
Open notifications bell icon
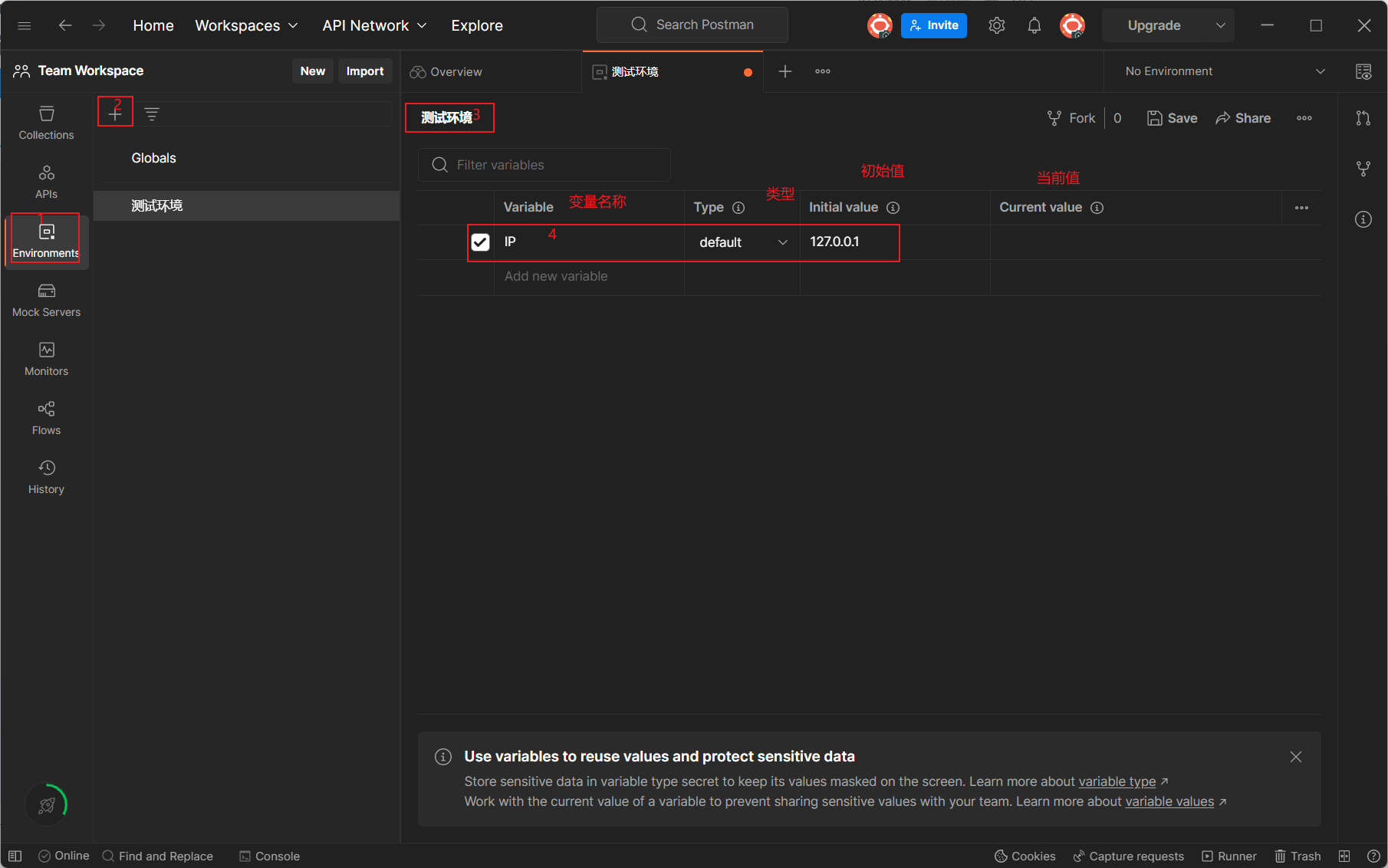pos(1034,25)
